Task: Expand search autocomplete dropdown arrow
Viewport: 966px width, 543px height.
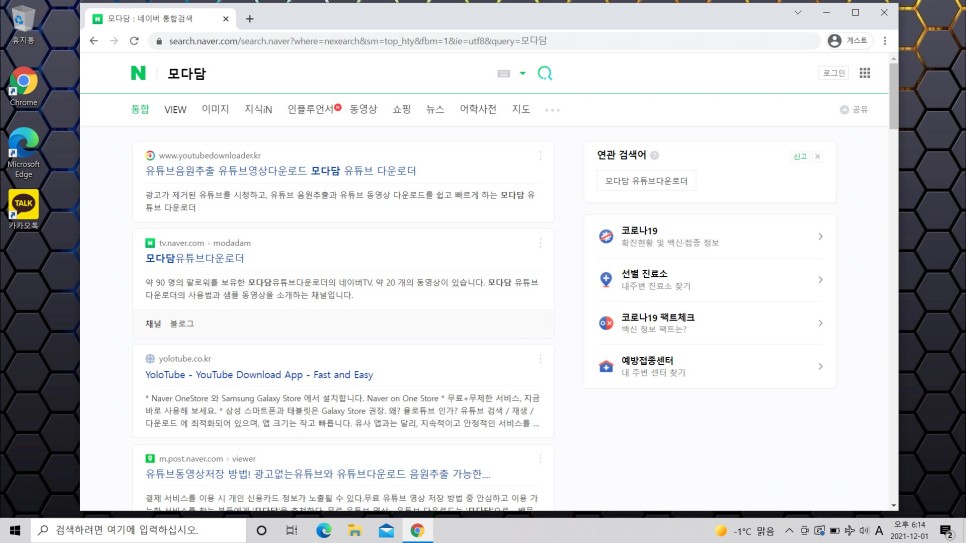Action: click(522, 73)
